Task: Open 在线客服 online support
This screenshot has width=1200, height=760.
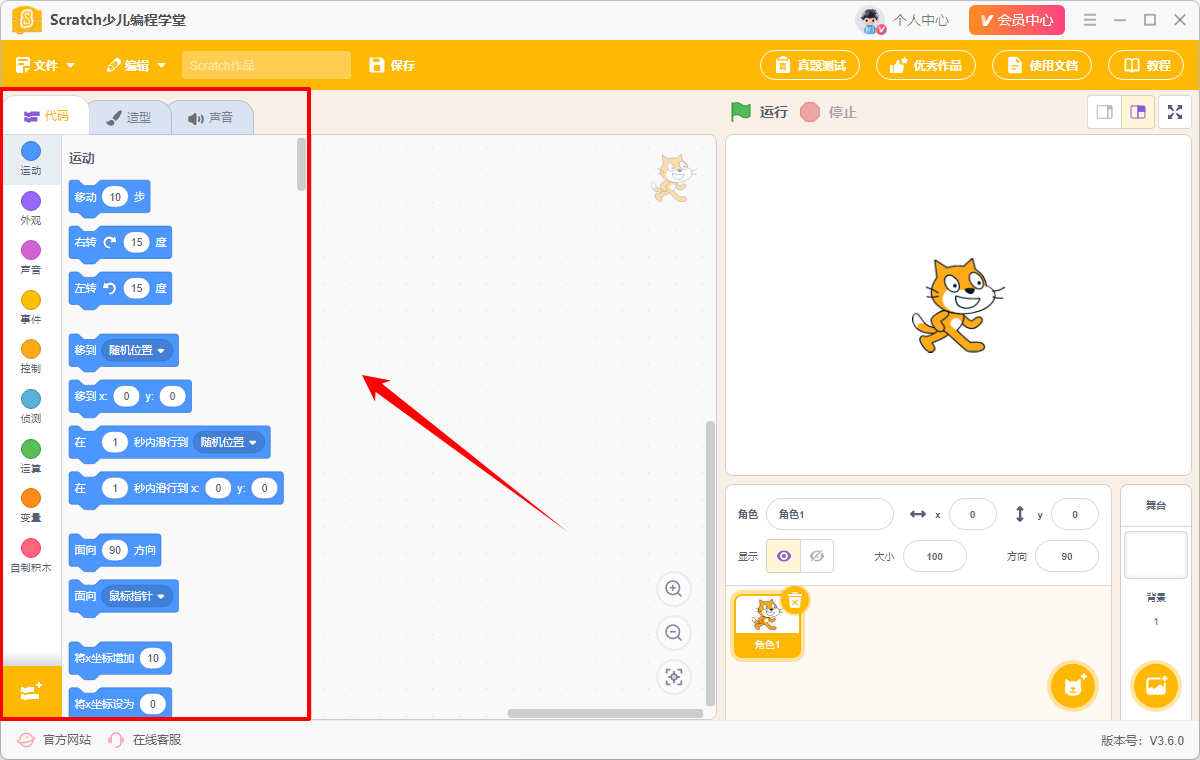Action: [x=157, y=740]
